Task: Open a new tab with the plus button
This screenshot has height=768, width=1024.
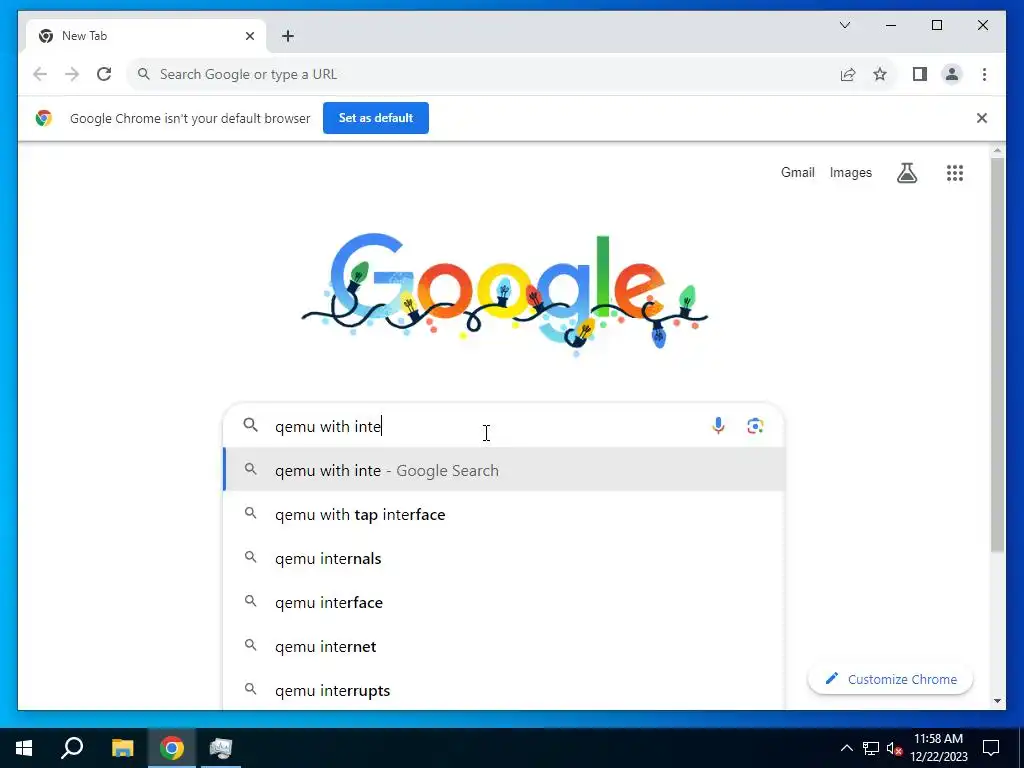Action: point(288,36)
